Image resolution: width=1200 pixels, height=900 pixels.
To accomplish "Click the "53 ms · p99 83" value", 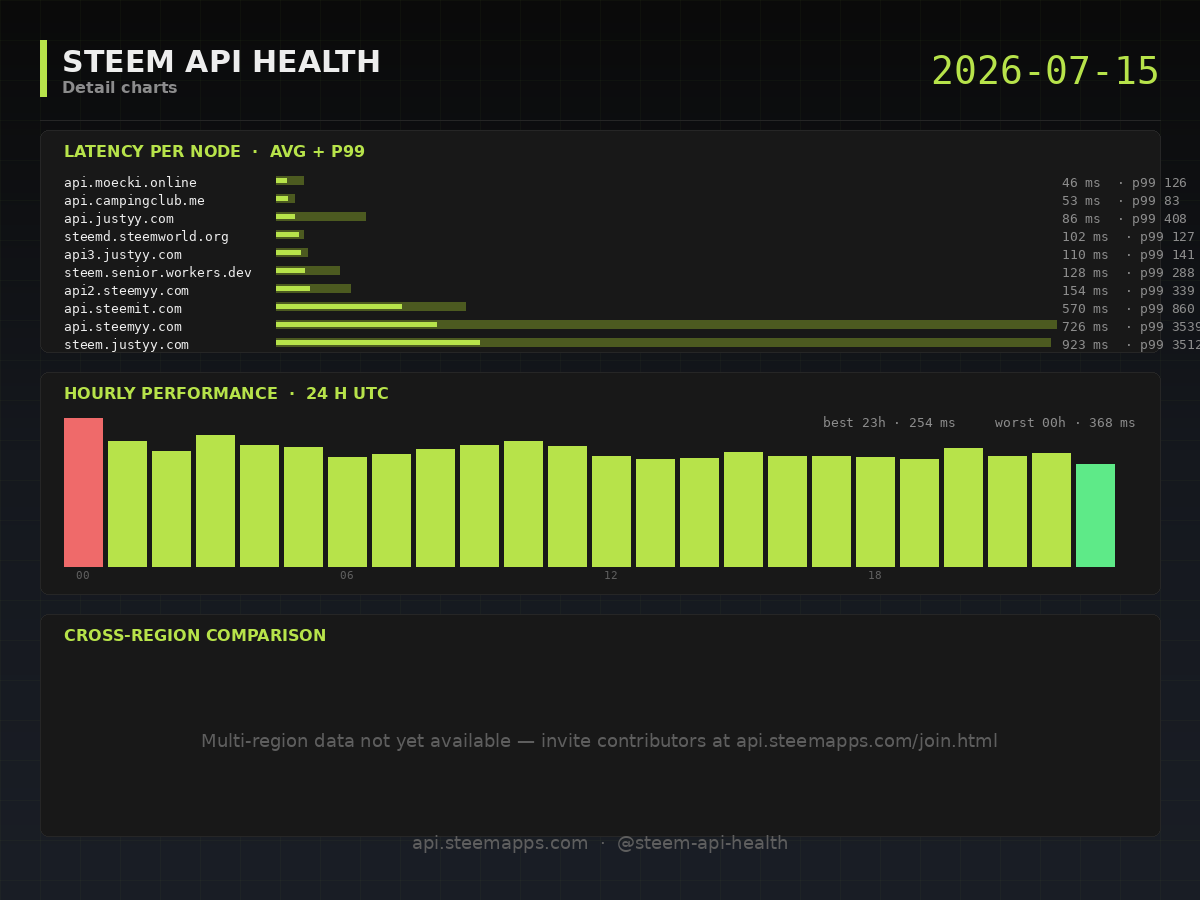I will (1120, 201).
